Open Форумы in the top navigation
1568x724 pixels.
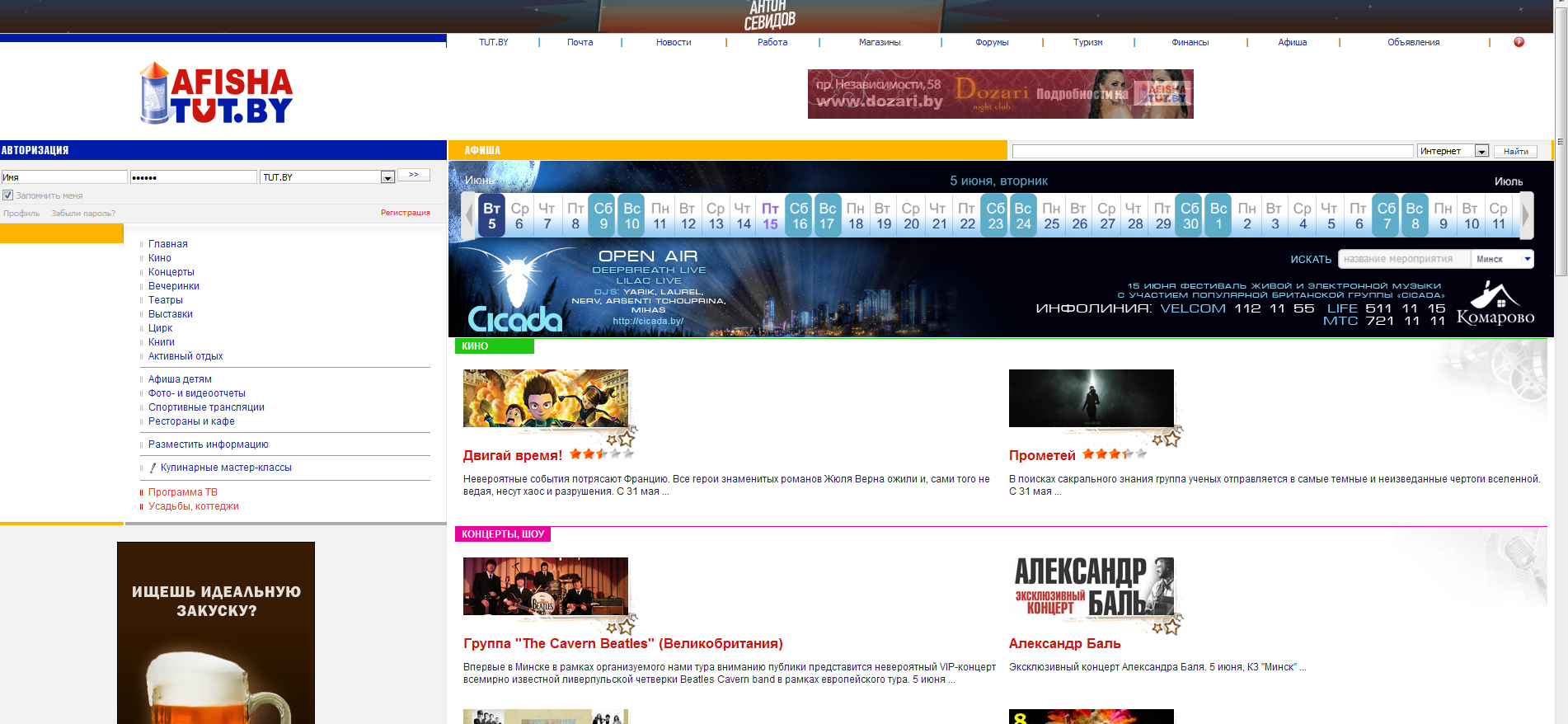[992, 42]
